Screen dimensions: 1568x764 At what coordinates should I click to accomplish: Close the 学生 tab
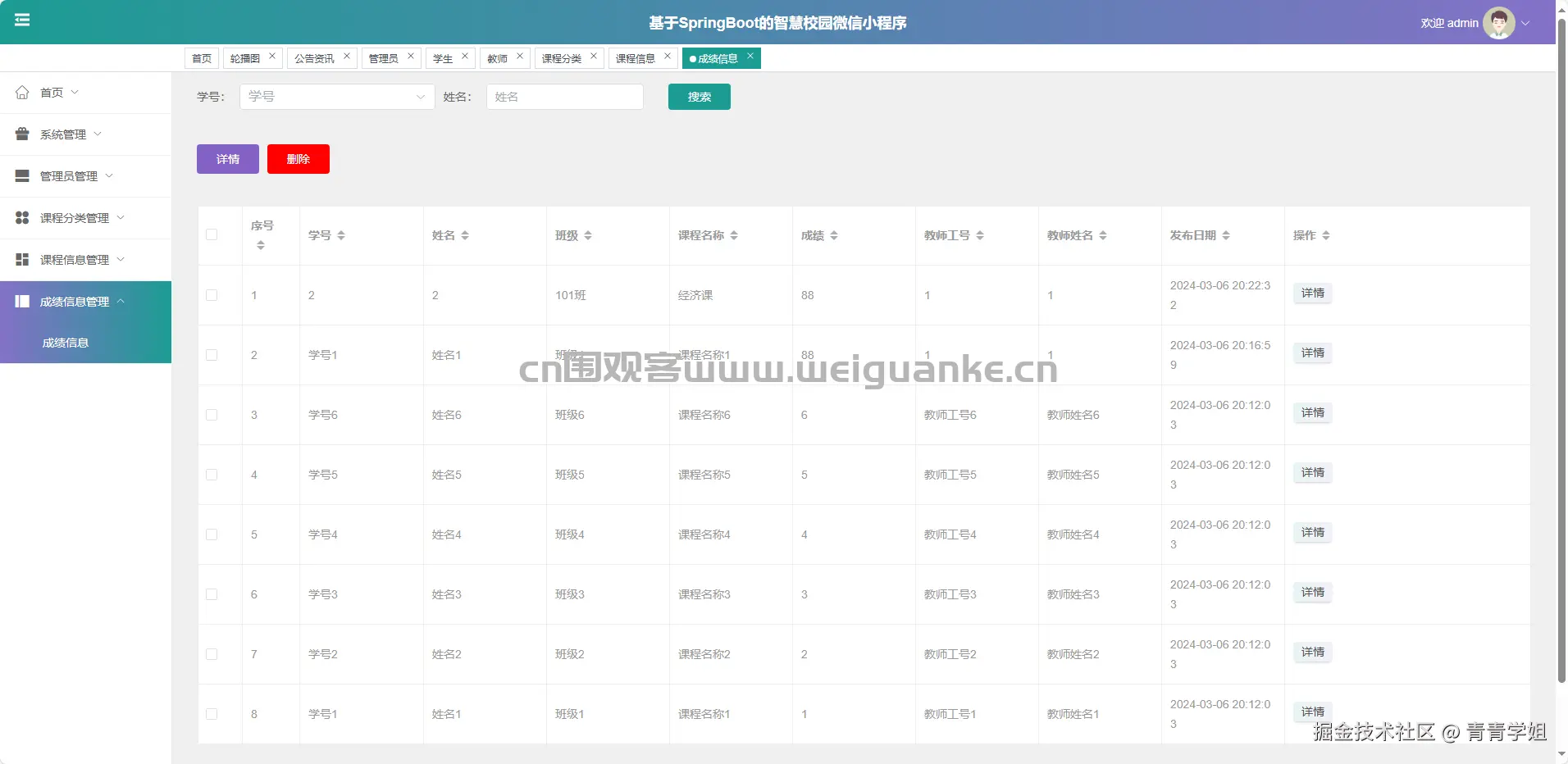click(465, 57)
